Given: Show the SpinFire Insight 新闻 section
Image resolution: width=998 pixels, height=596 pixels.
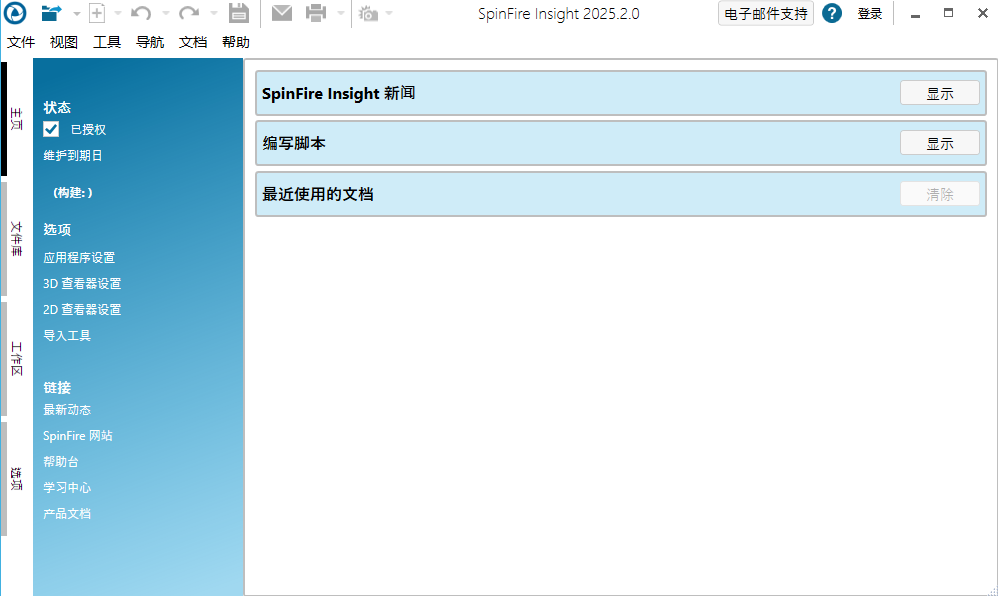Looking at the screenshot, I should [939, 93].
